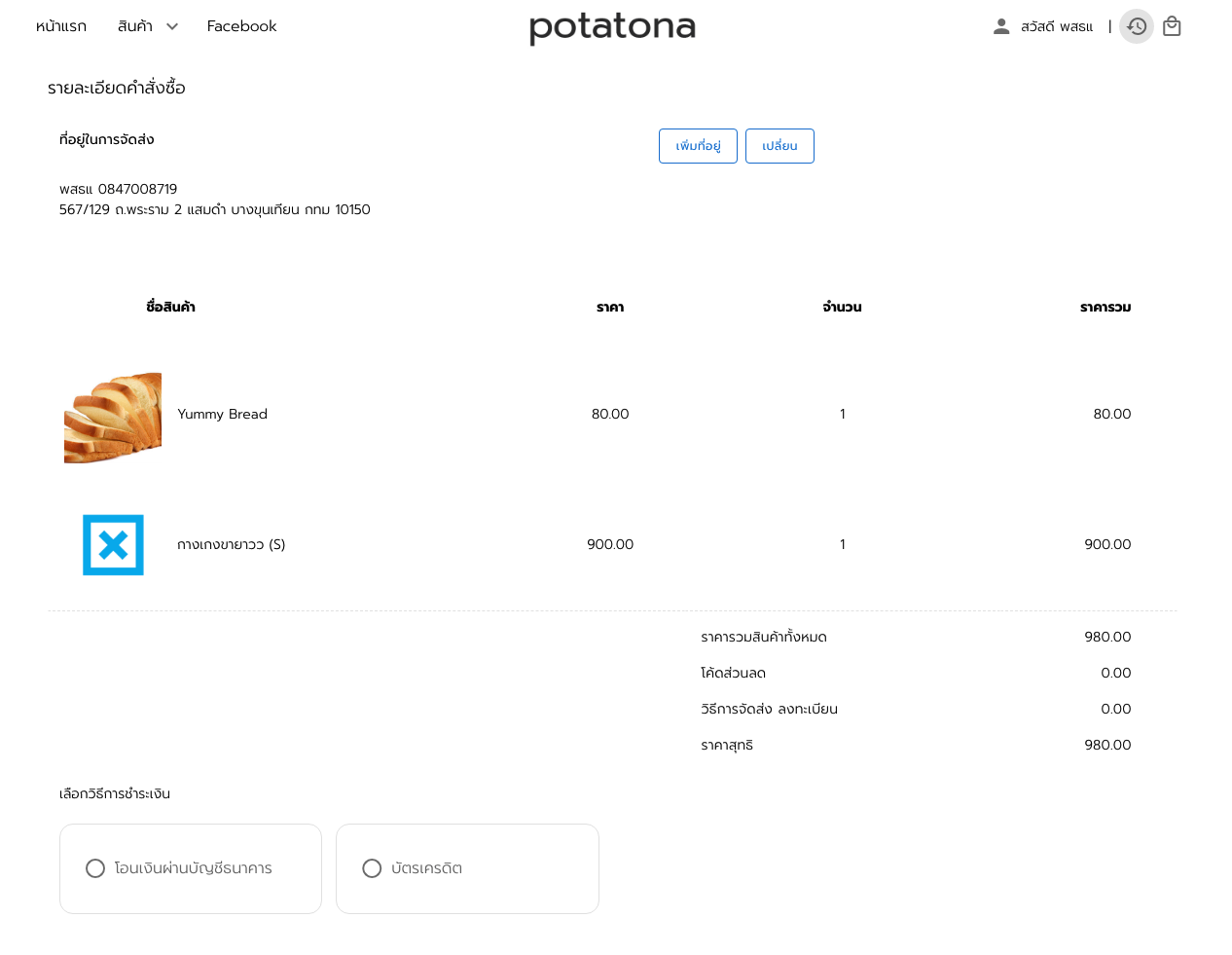Click the shipping address text block
Screen dimensions: 1232x955
pyautogui.click(x=215, y=200)
